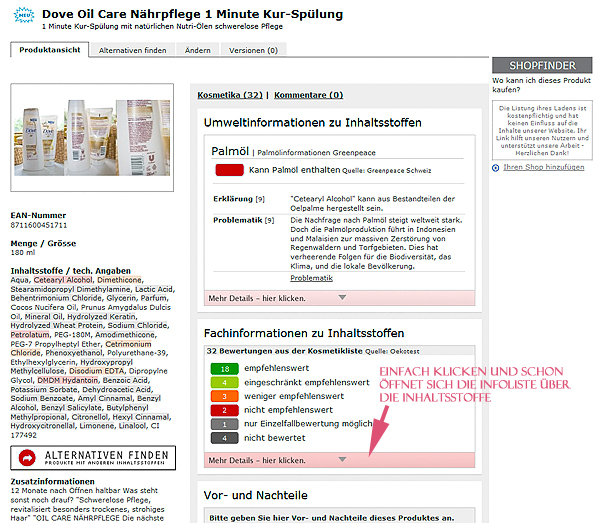Follow the underlined Problematik link
This screenshot has width=600, height=523.
[x=311, y=278]
